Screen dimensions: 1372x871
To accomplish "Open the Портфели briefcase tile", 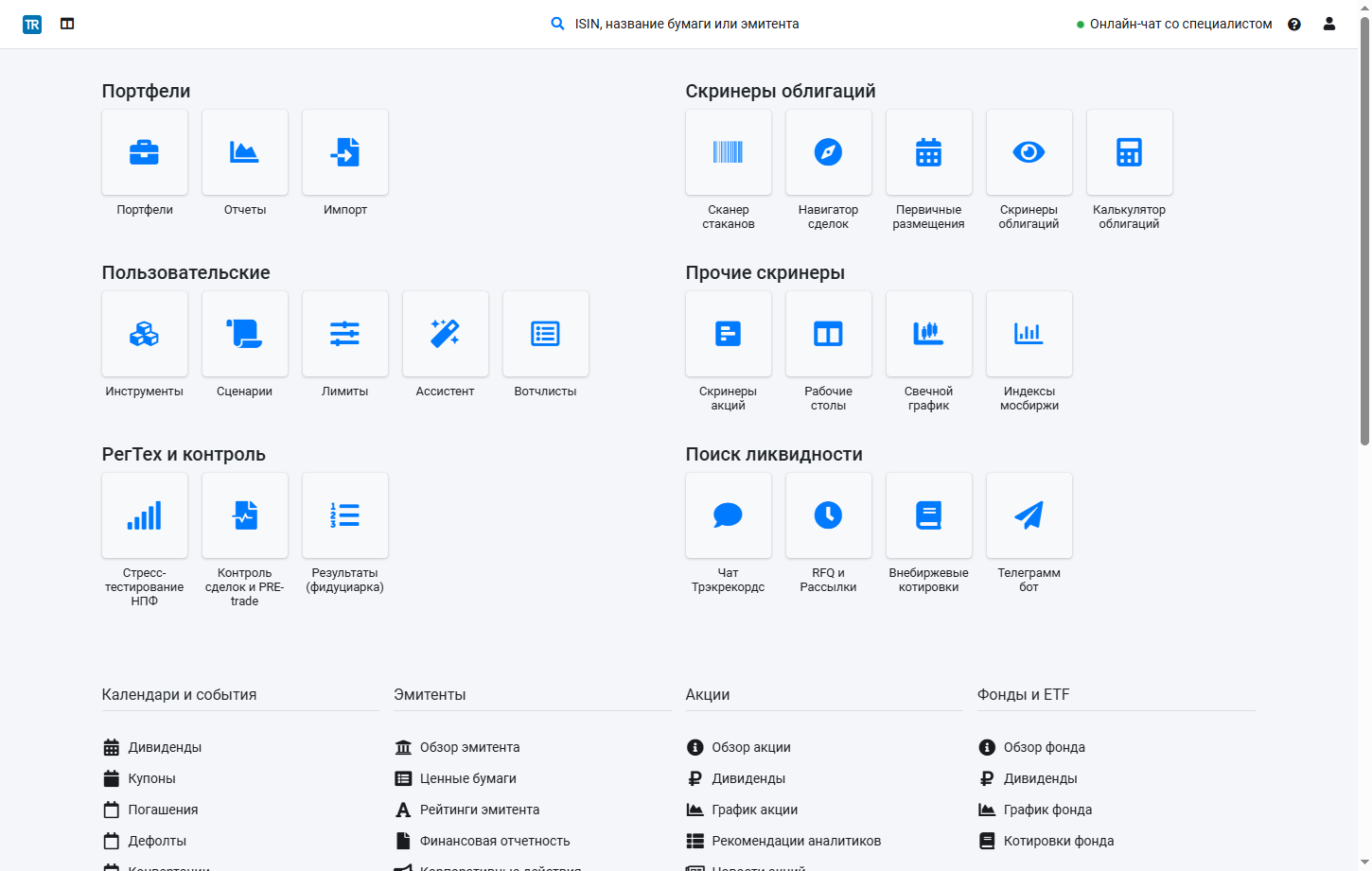I will [x=145, y=152].
